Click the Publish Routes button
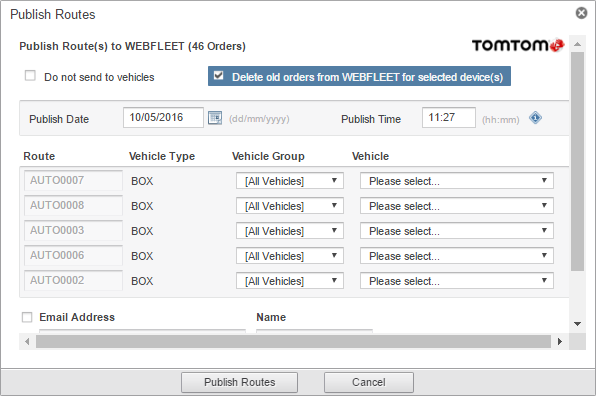This screenshot has width=596, height=396. [239, 382]
